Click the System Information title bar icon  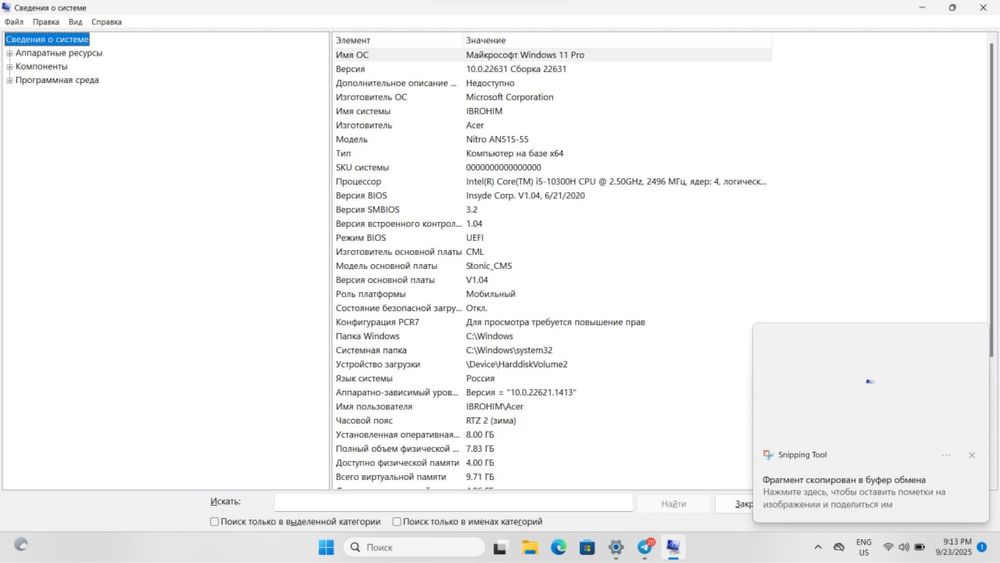coord(6,7)
